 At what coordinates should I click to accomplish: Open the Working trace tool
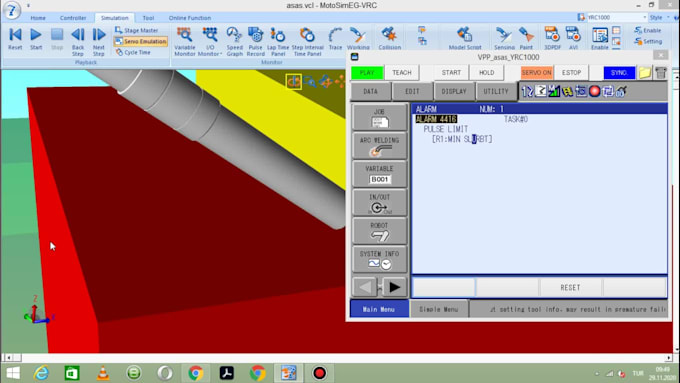pos(358,39)
